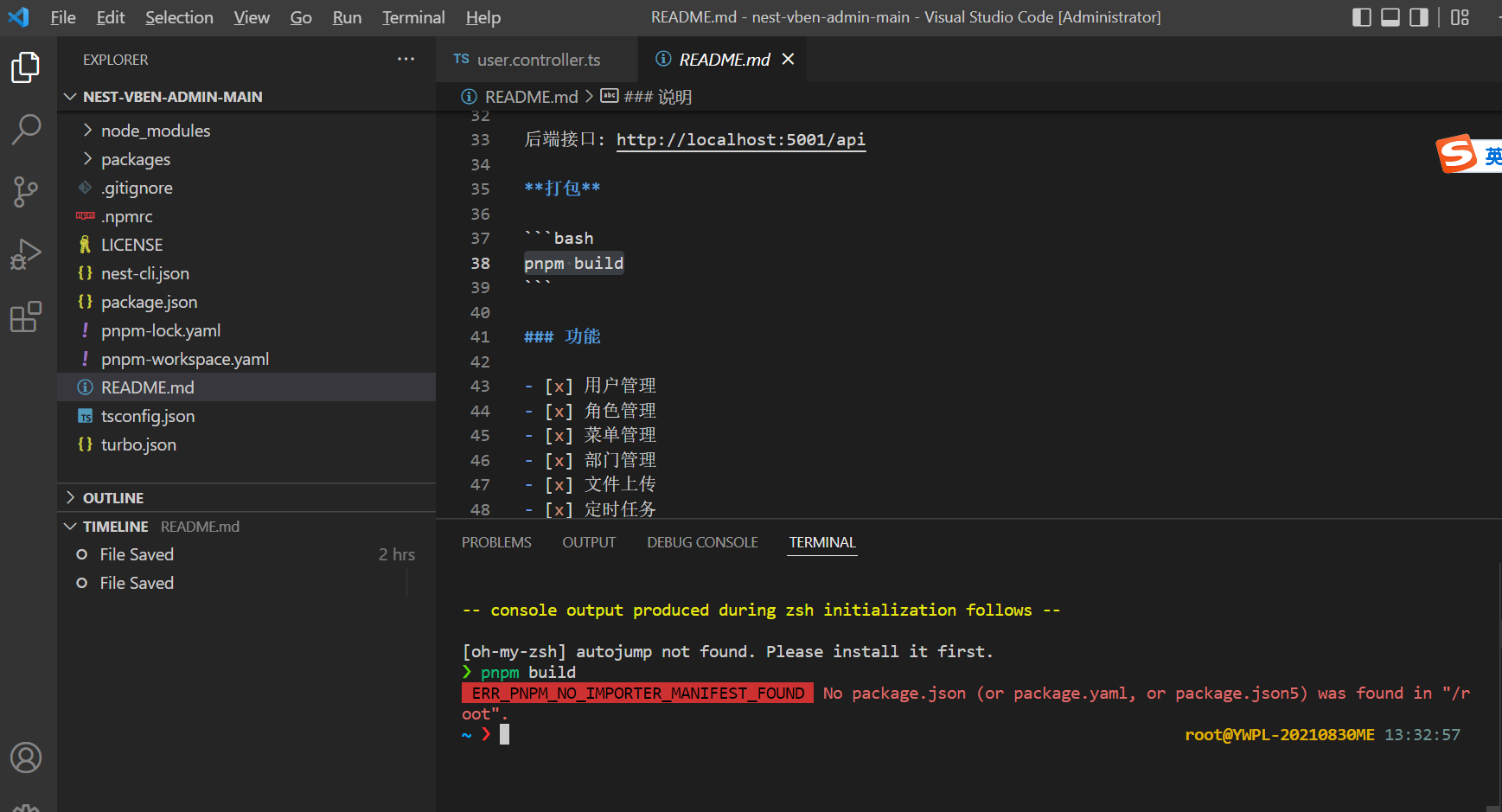Open Explorer more actions ellipsis
Image resolution: width=1502 pixels, height=812 pixels.
point(406,59)
